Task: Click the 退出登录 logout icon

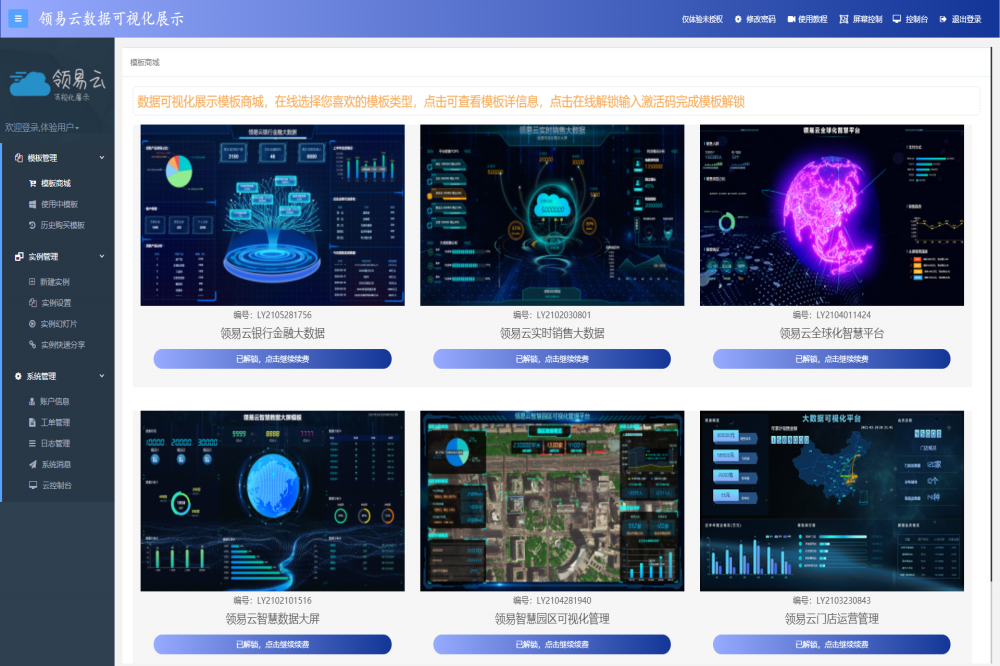Action: pos(943,19)
